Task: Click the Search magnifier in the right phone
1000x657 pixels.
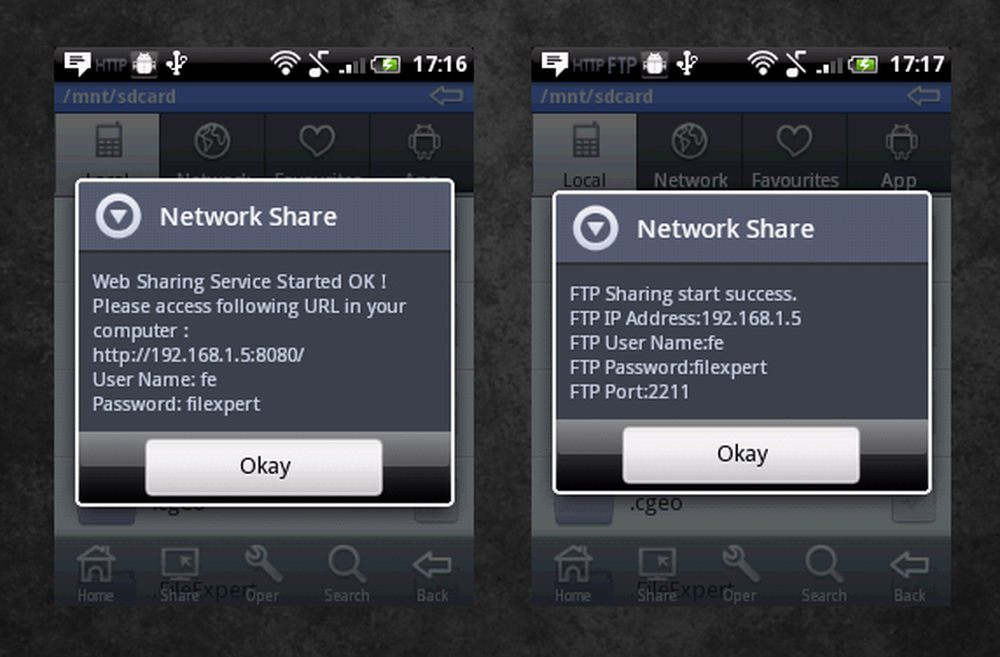Action: click(824, 574)
